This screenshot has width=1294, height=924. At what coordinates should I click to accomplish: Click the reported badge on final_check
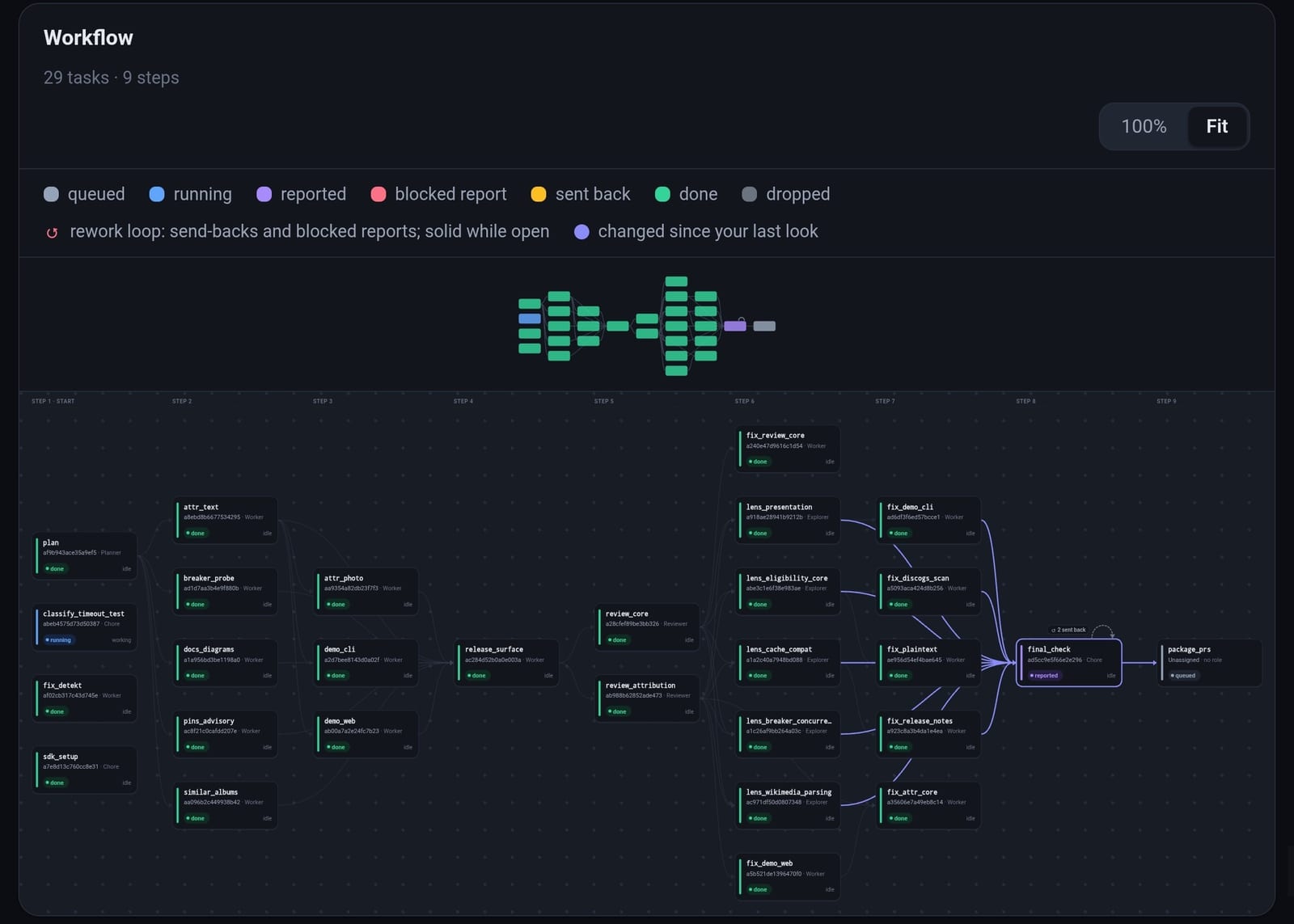click(1044, 676)
